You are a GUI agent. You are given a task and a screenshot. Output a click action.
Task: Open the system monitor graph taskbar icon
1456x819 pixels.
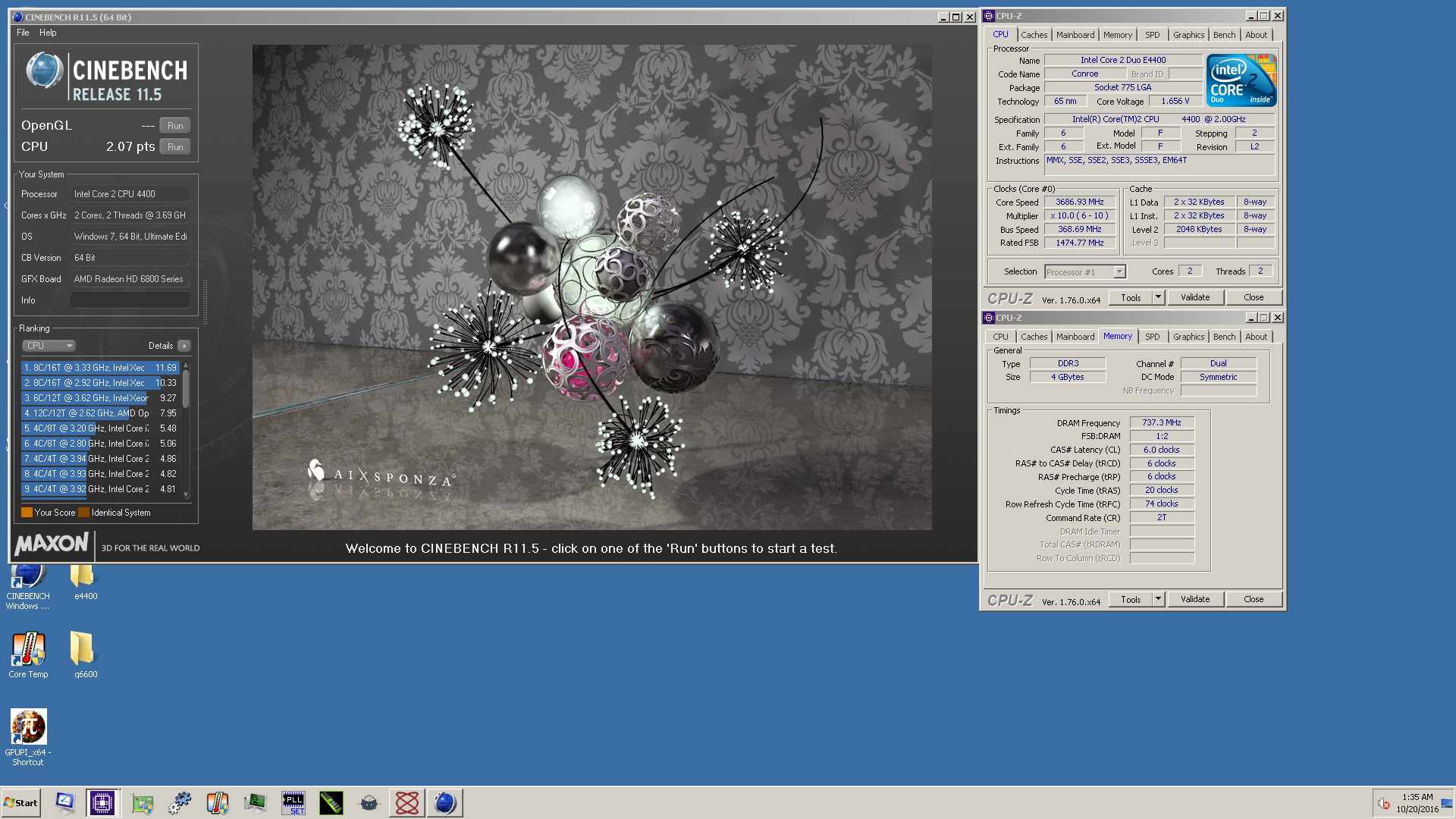click(256, 803)
